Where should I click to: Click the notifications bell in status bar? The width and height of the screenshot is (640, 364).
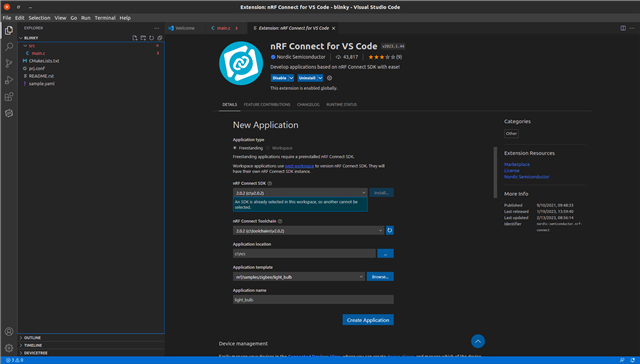[633, 360]
